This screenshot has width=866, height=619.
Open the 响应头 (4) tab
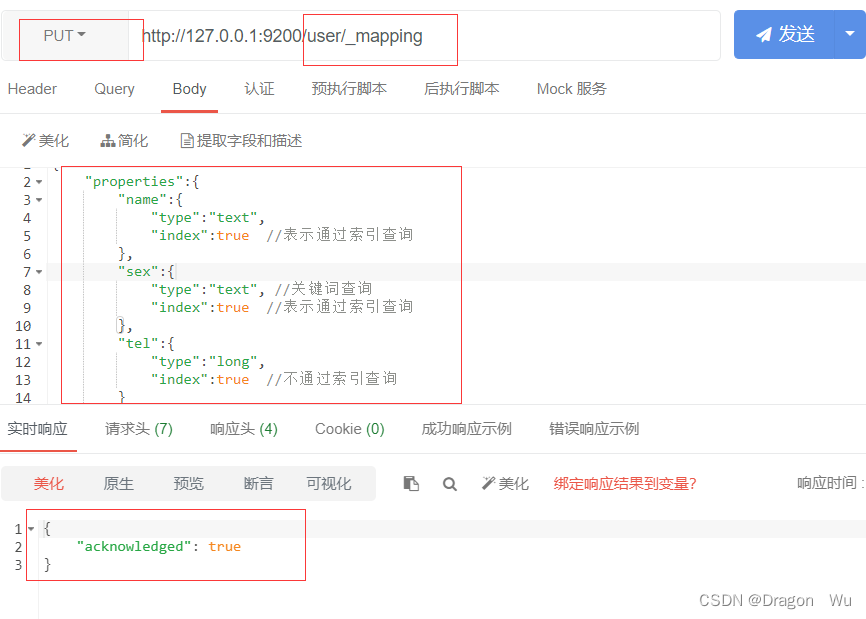point(244,429)
